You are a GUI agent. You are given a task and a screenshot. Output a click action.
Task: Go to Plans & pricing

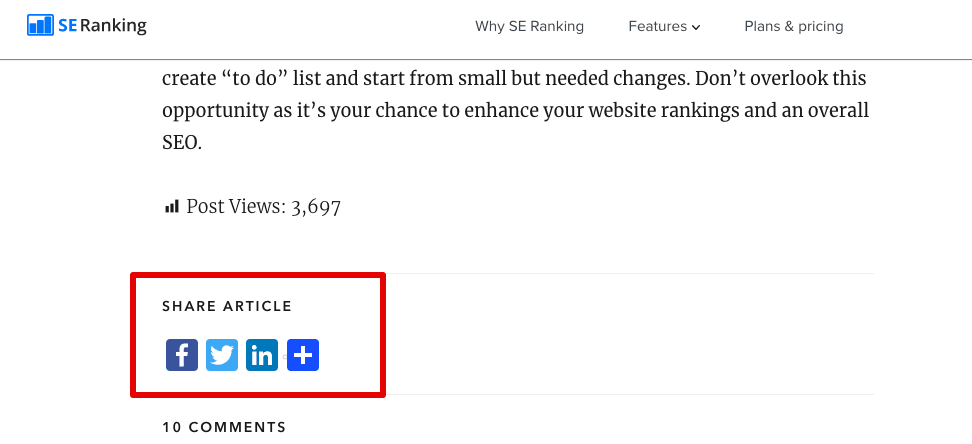coord(793,26)
